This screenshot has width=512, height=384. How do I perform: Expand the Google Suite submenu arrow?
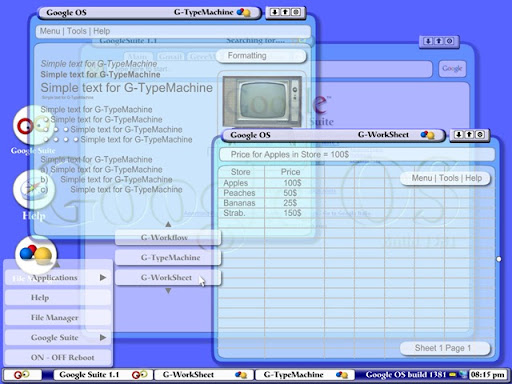(x=103, y=337)
